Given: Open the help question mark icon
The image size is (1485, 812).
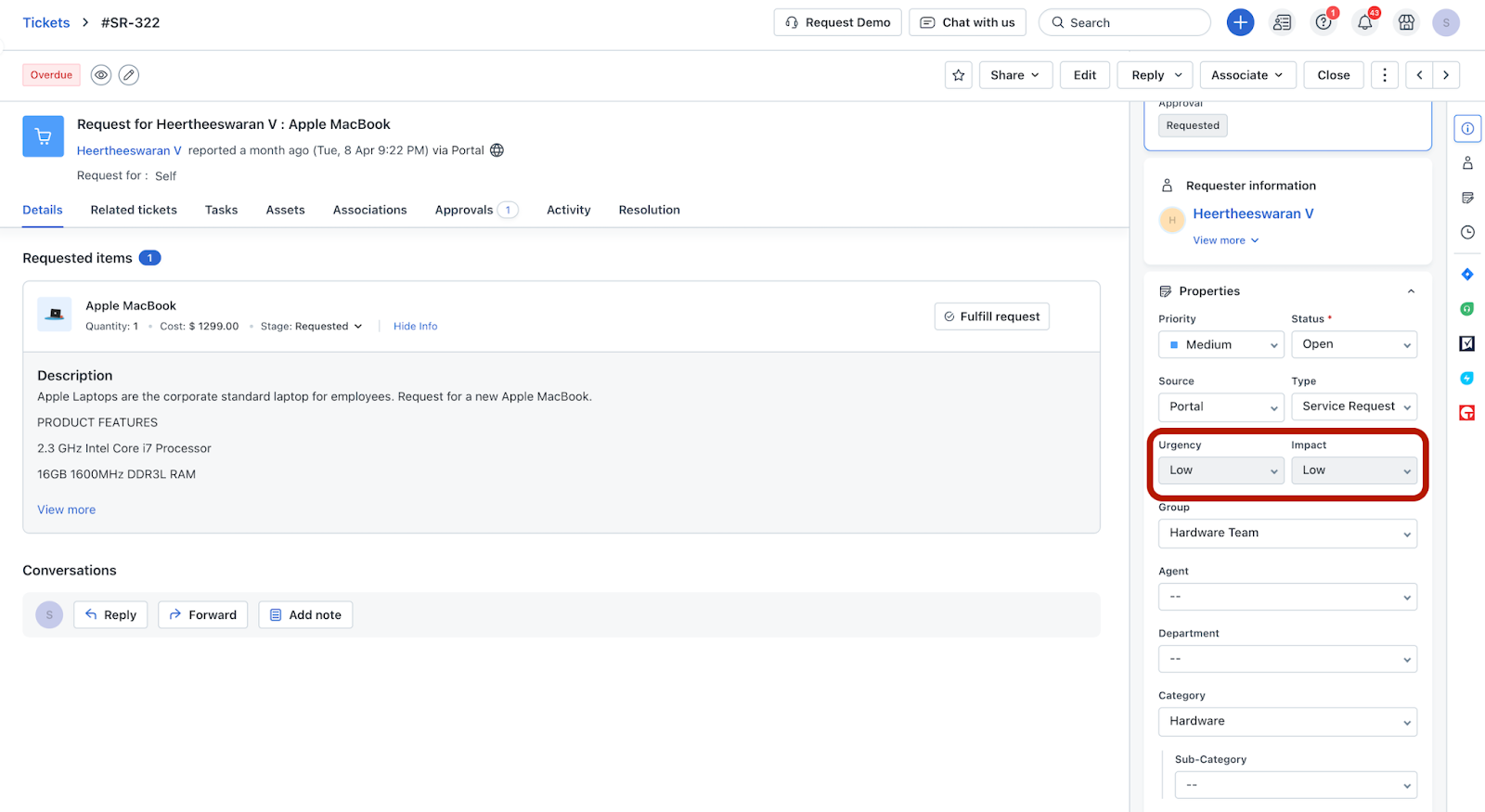Looking at the screenshot, I should pyautogui.click(x=1324, y=22).
